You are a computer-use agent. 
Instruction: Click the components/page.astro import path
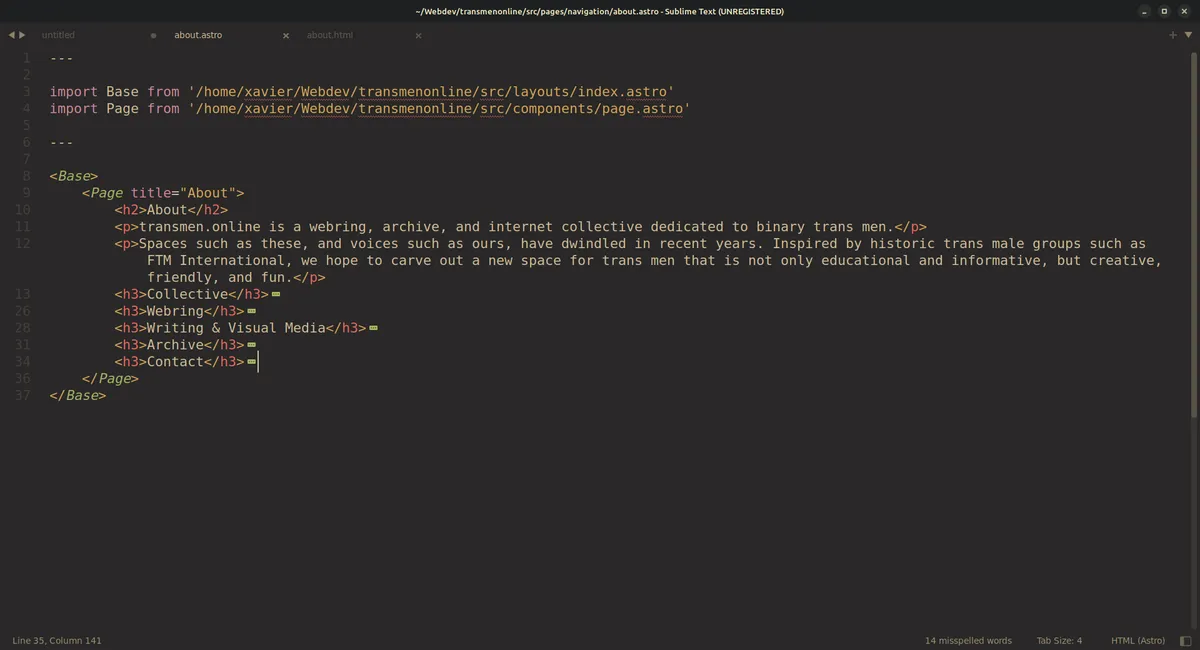[439, 109]
